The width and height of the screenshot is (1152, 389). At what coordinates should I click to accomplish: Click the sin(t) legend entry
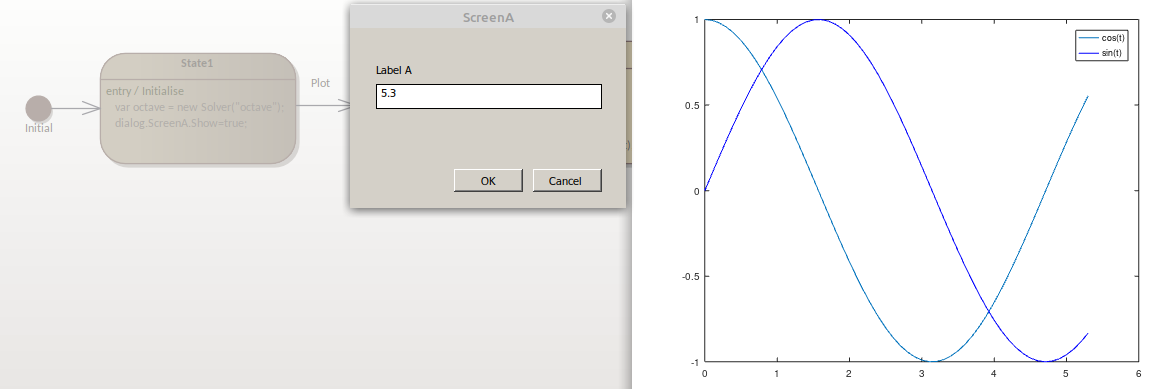pos(1101,54)
